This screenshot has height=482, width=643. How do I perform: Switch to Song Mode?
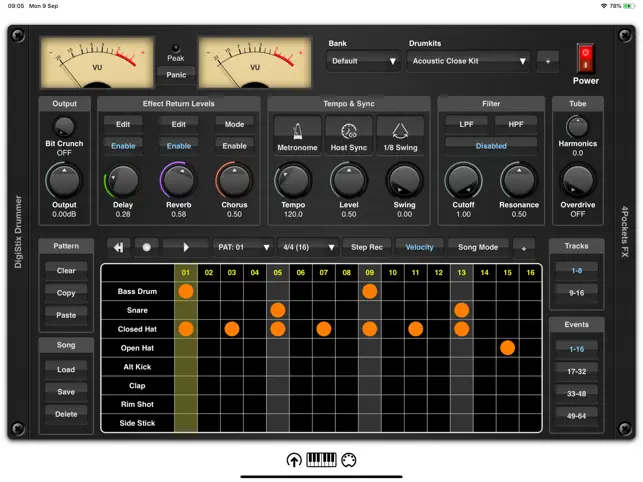coord(478,247)
